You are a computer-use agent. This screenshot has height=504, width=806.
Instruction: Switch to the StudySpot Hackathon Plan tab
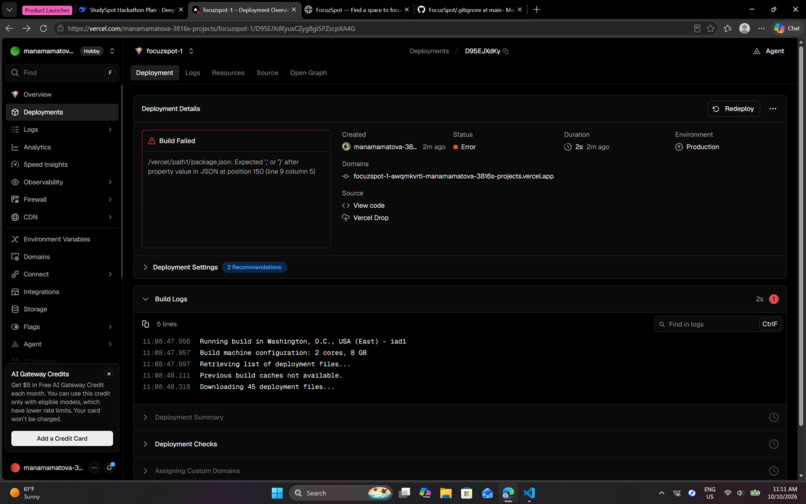[x=132, y=10]
